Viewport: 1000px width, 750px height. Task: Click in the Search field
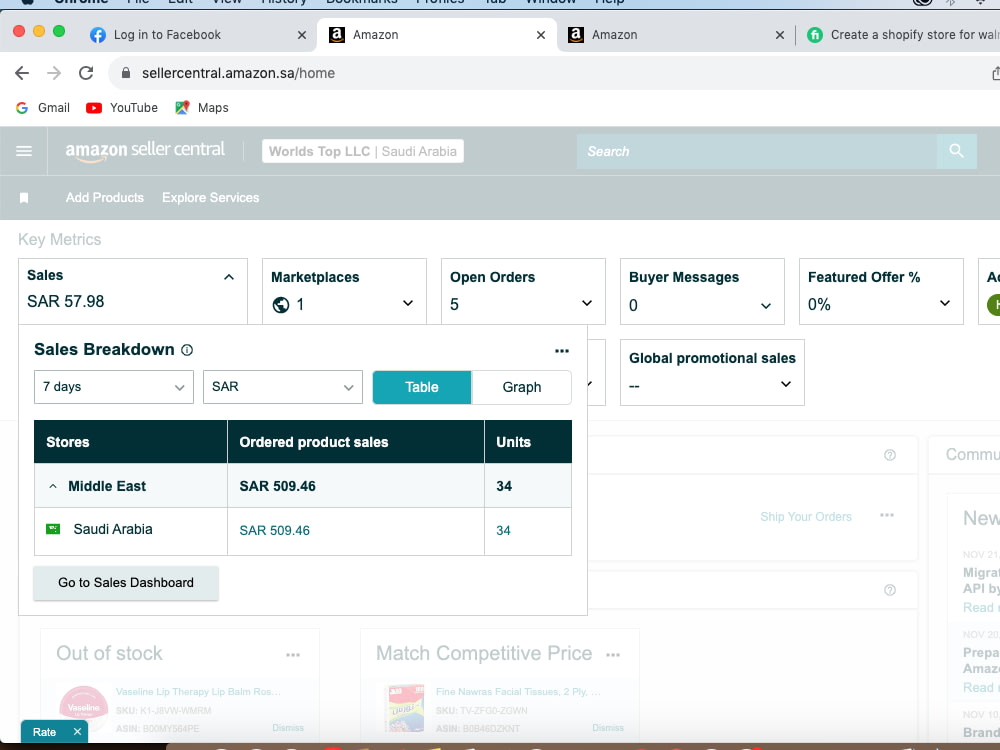click(x=756, y=151)
